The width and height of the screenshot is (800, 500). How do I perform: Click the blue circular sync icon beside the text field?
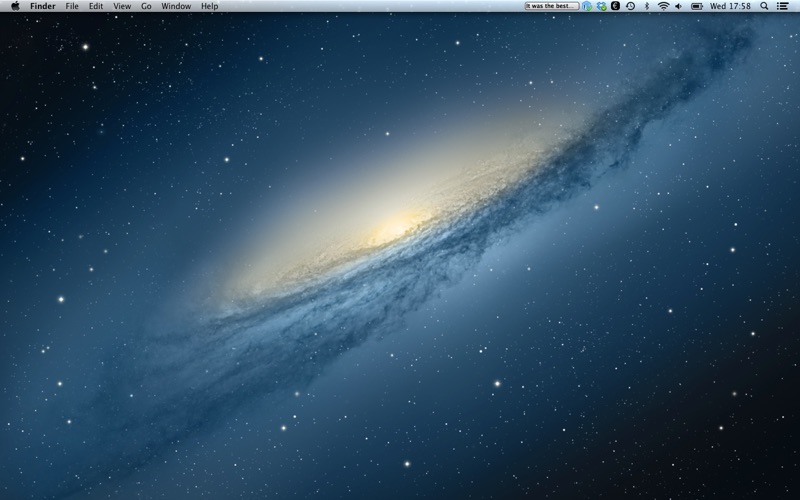tap(587, 6)
